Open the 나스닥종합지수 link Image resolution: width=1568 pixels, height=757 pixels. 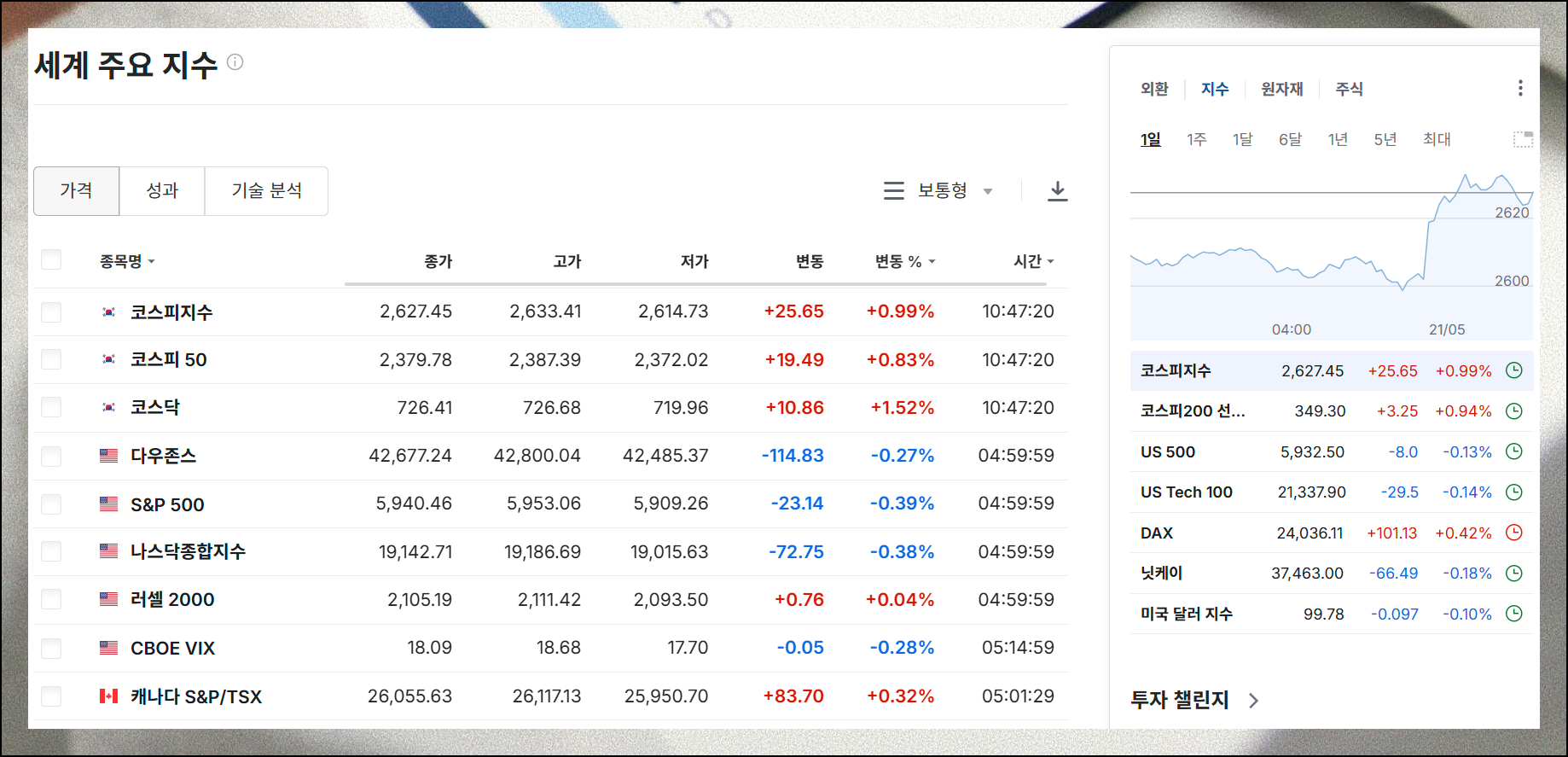pos(188,551)
